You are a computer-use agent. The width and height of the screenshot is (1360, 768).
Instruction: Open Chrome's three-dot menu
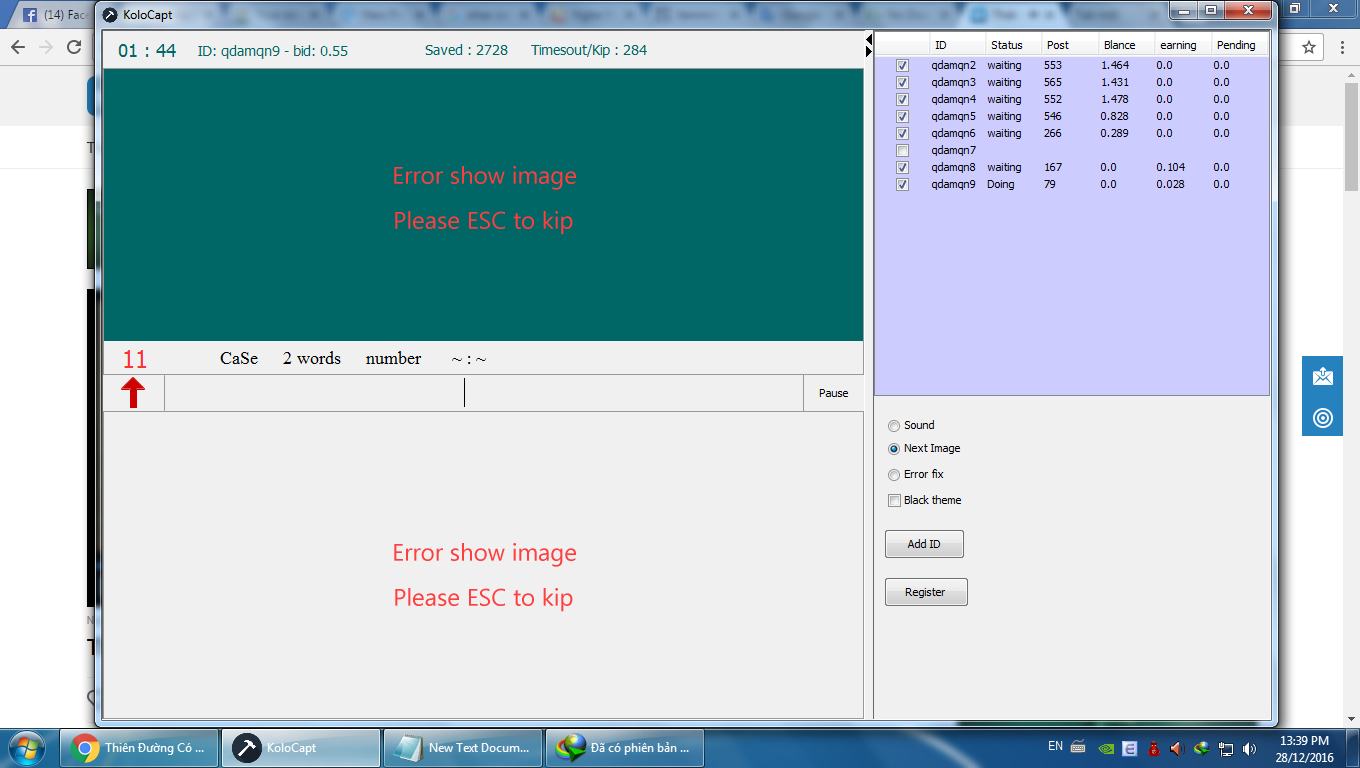click(1340, 47)
